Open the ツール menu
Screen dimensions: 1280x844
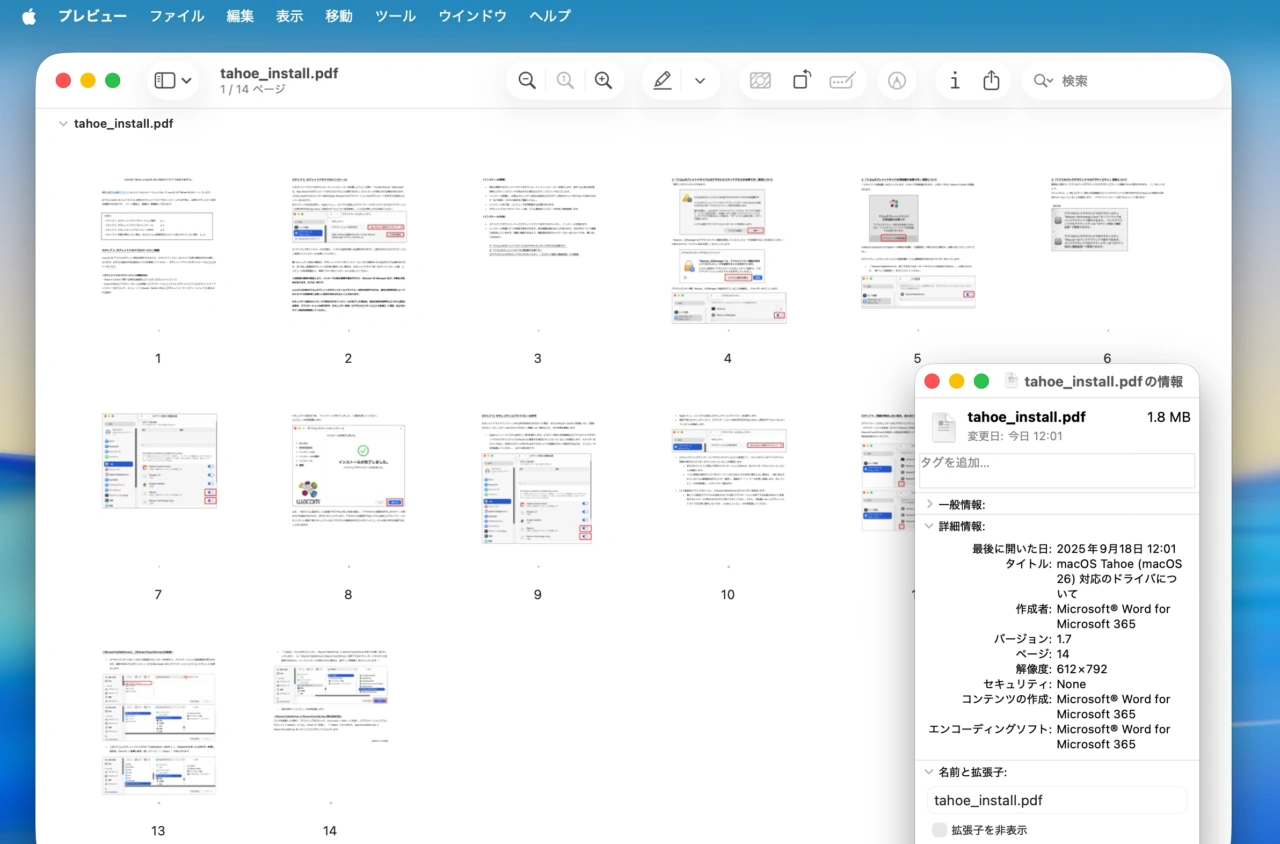click(395, 16)
